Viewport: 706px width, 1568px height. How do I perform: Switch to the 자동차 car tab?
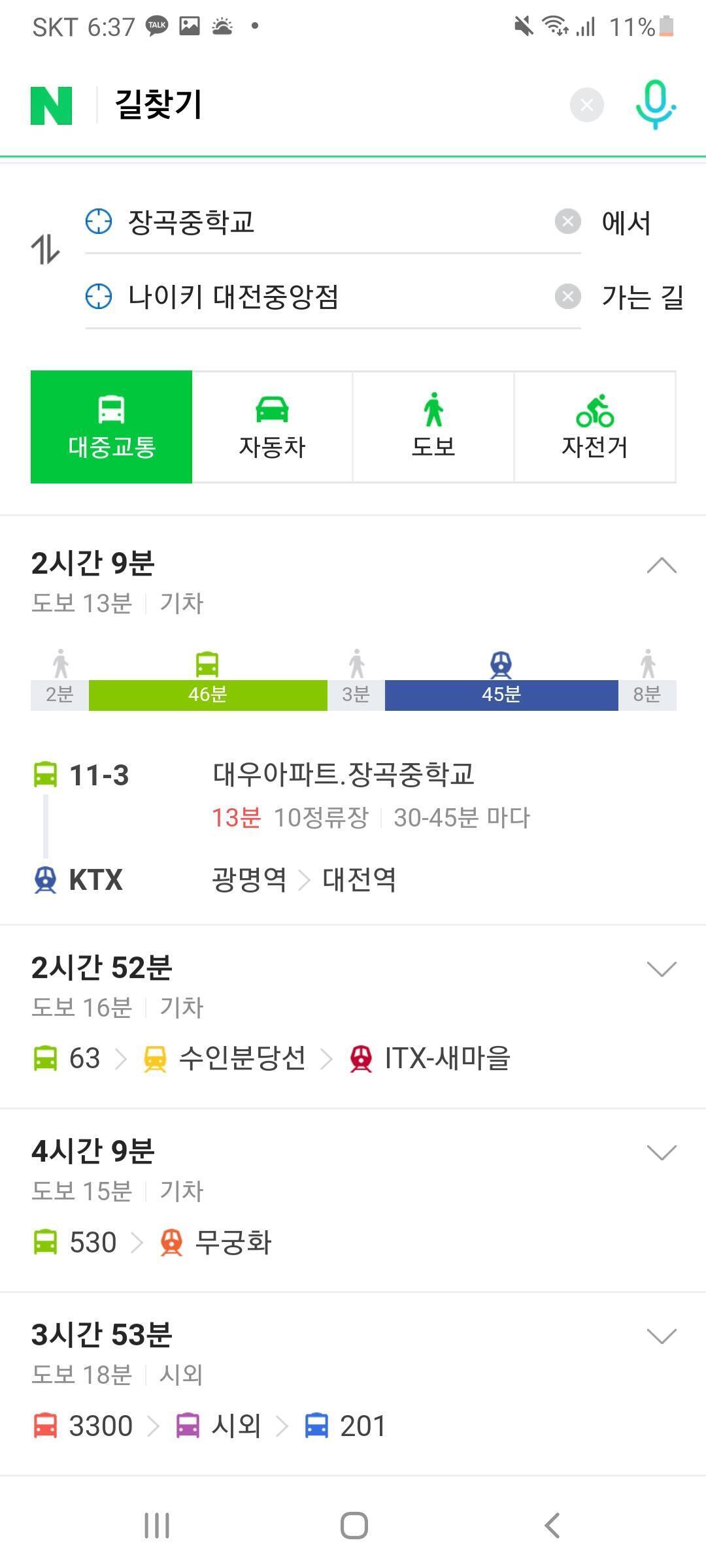[x=273, y=427]
